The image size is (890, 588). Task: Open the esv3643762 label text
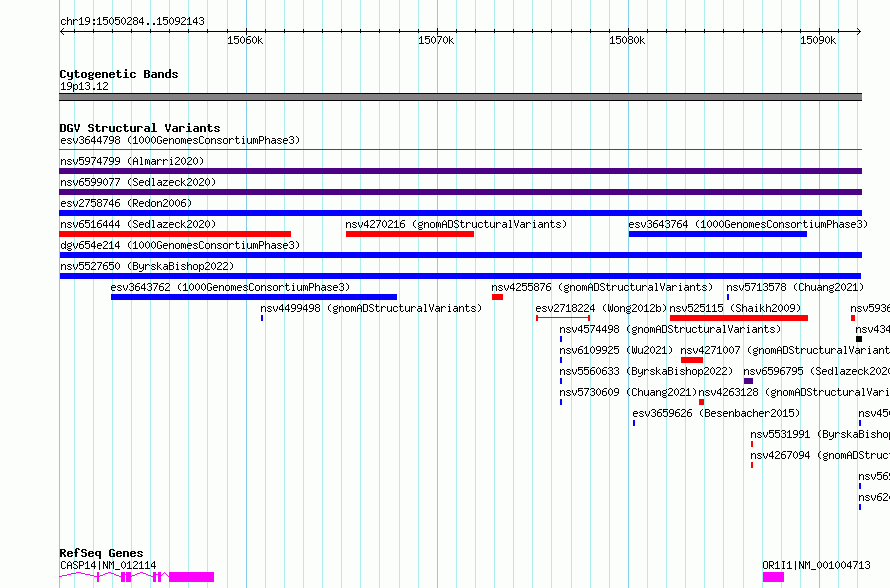(230, 287)
